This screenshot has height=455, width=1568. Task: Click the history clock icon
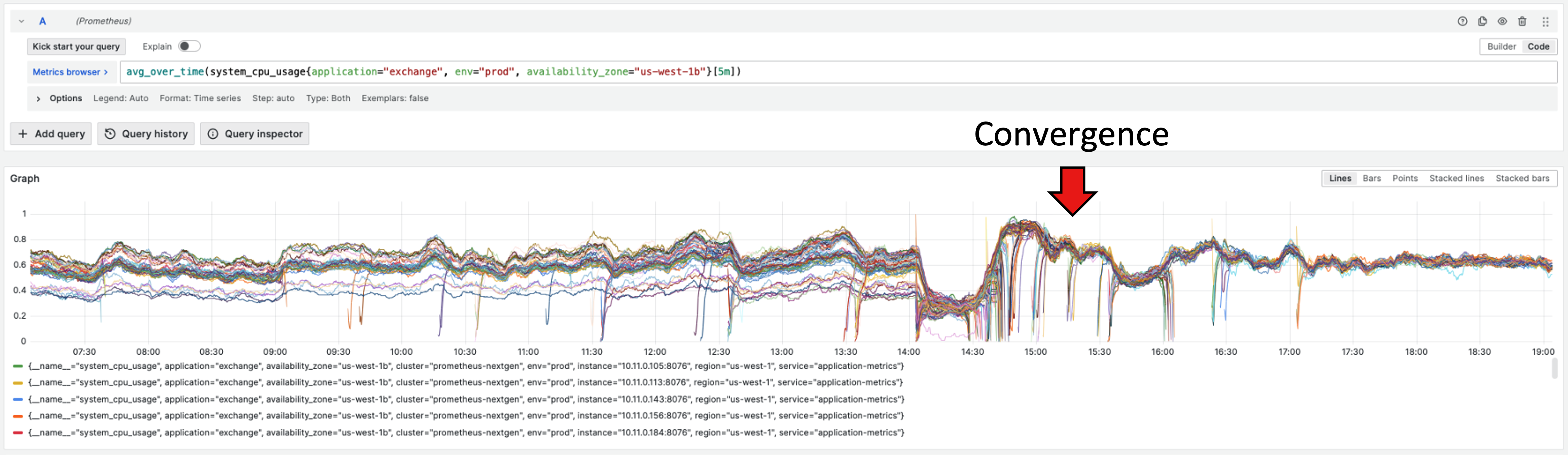(110, 134)
